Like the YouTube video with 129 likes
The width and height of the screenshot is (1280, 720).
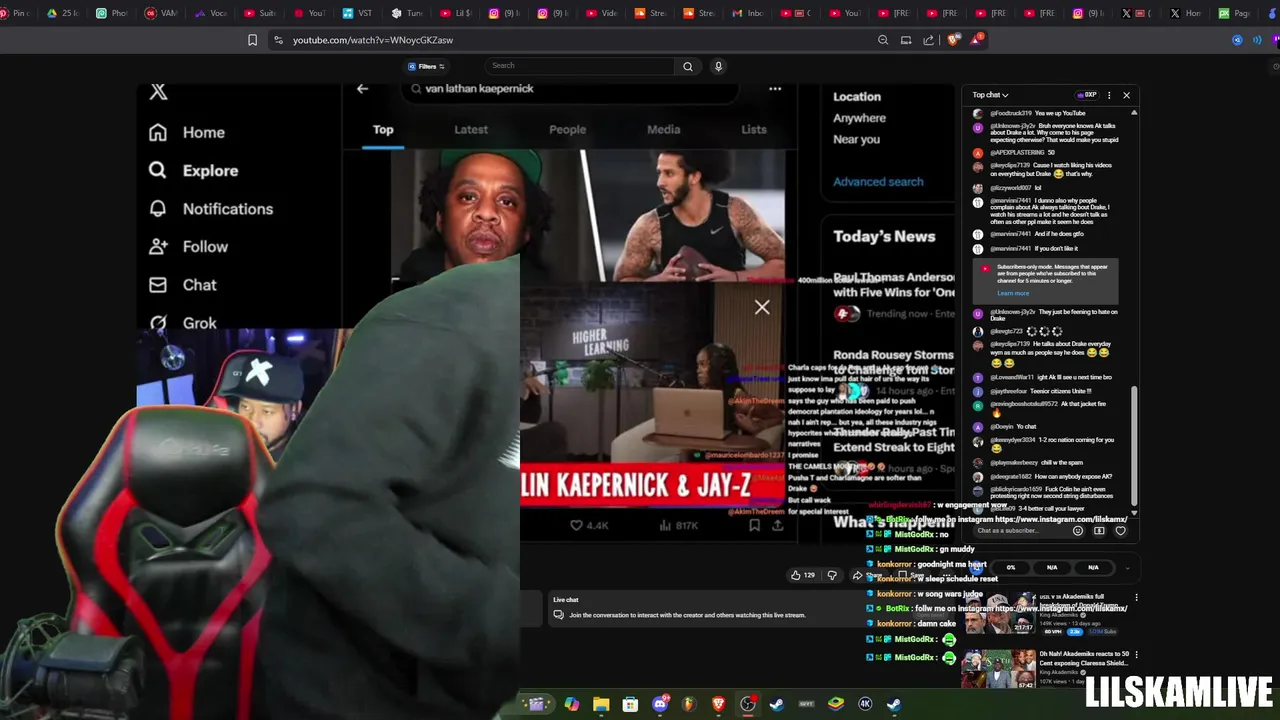point(802,575)
